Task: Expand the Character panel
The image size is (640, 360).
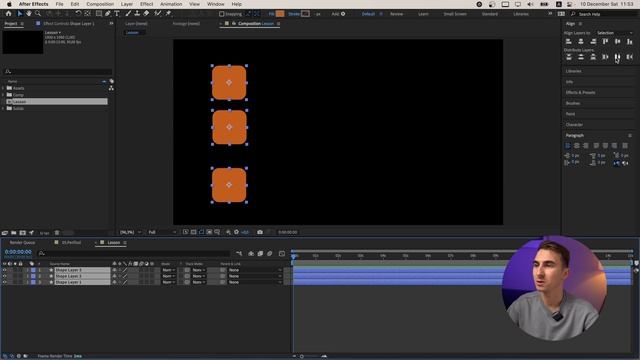Action: (x=574, y=124)
